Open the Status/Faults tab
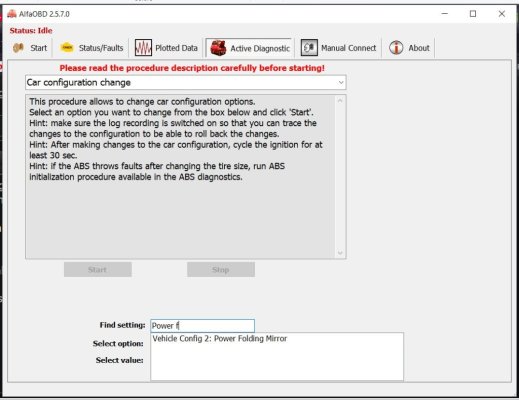Screen dimensions: 519x400 [x=91, y=48]
